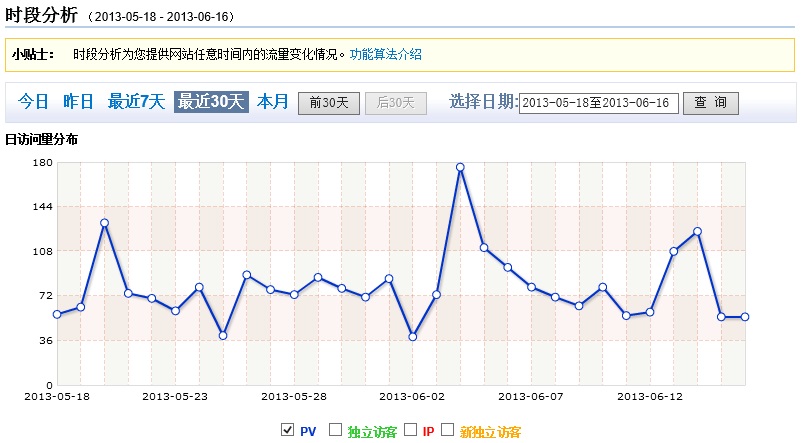Image resolution: width=801 pixels, height=443 pixels.
Task: Click the first data point on 2013-05-18
Action: tap(57, 314)
